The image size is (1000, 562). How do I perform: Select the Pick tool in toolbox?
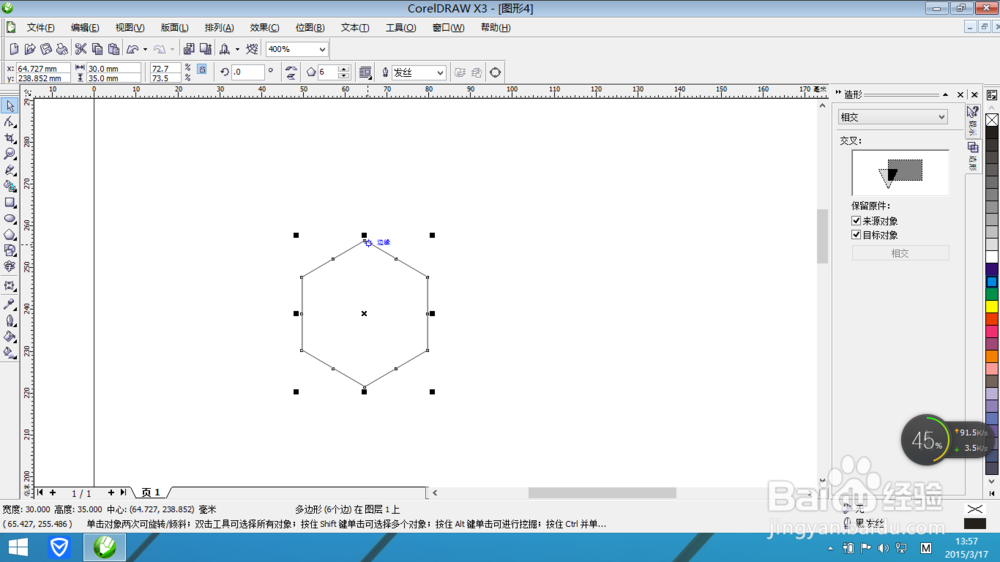pyautogui.click(x=10, y=106)
